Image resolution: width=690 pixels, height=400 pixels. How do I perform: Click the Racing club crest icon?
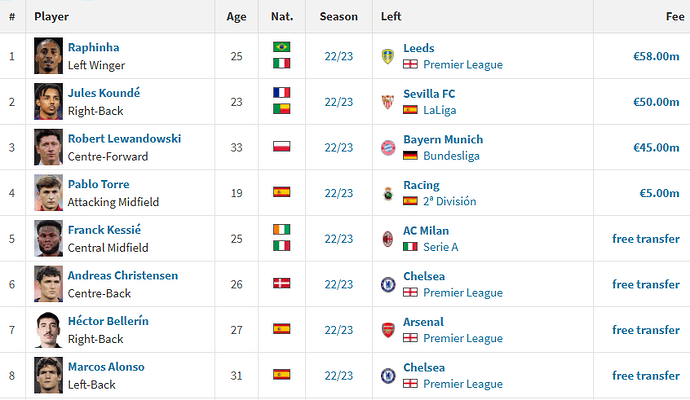click(388, 193)
